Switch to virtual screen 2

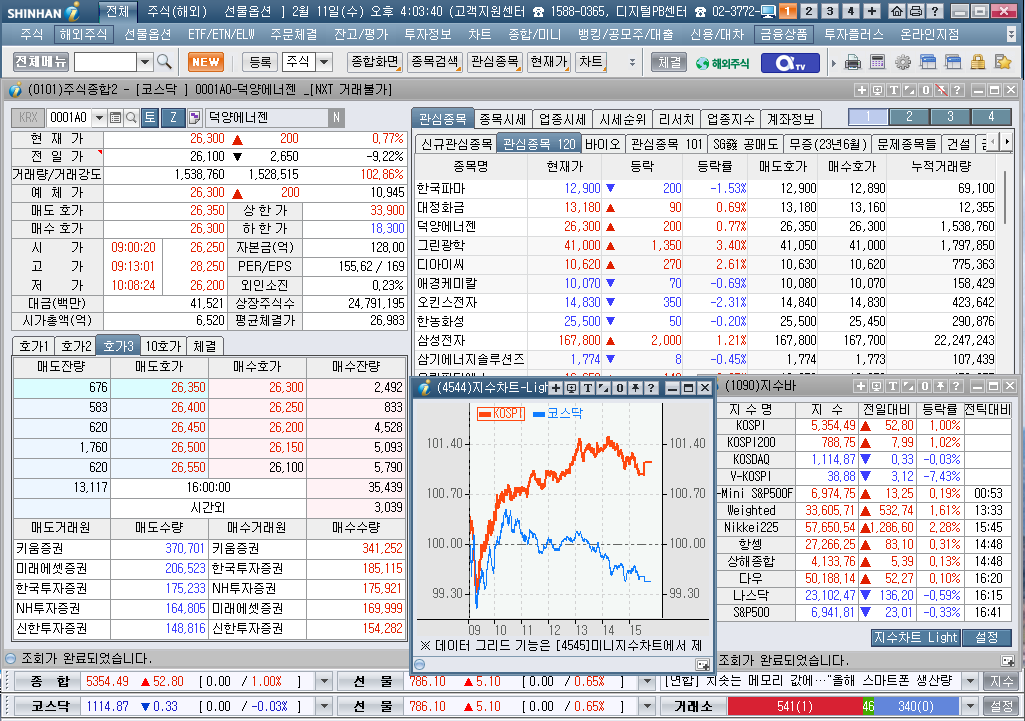tap(808, 11)
